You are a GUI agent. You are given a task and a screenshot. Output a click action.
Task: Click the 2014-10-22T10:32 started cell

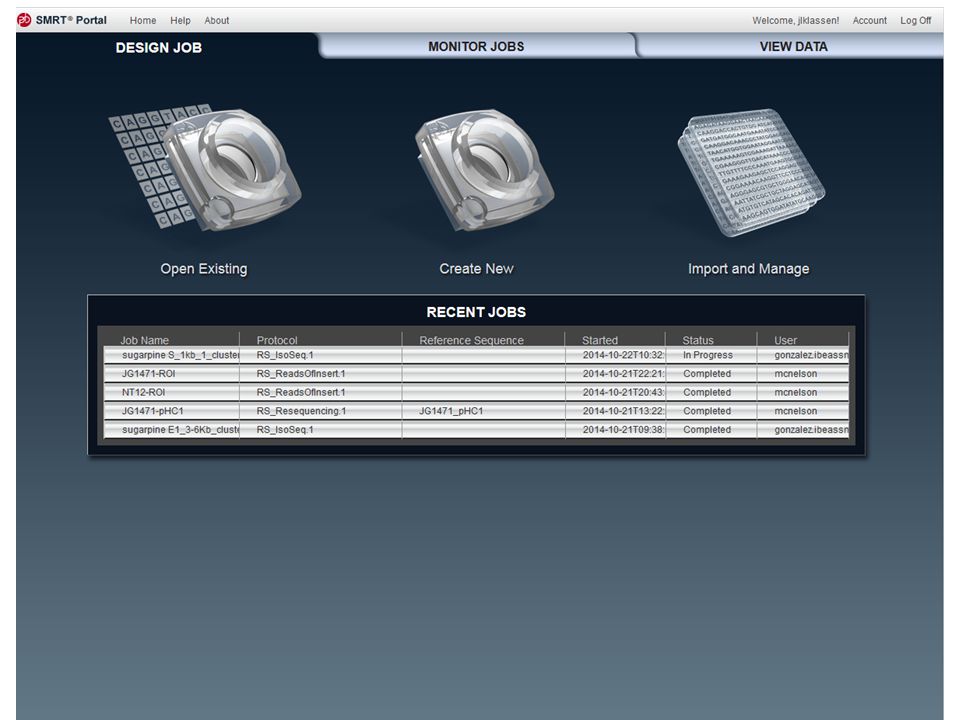coord(623,355)
